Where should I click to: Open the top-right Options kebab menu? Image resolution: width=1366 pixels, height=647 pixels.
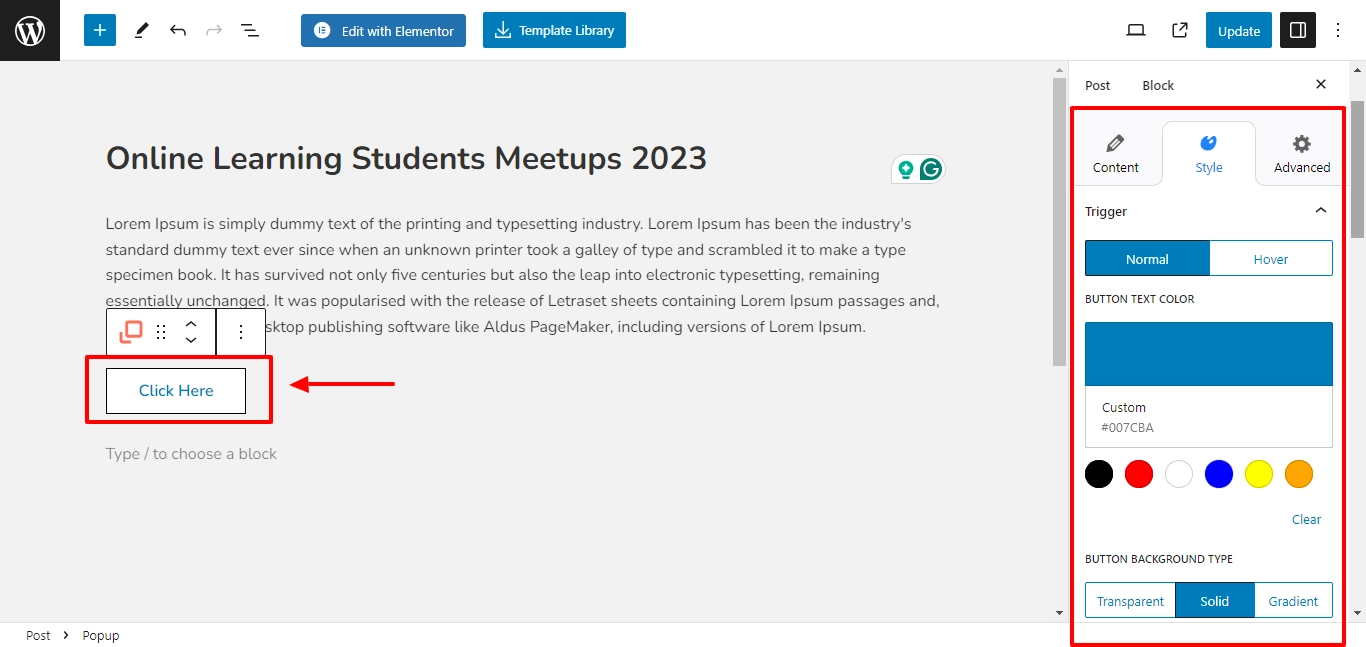click(1338, 30)
